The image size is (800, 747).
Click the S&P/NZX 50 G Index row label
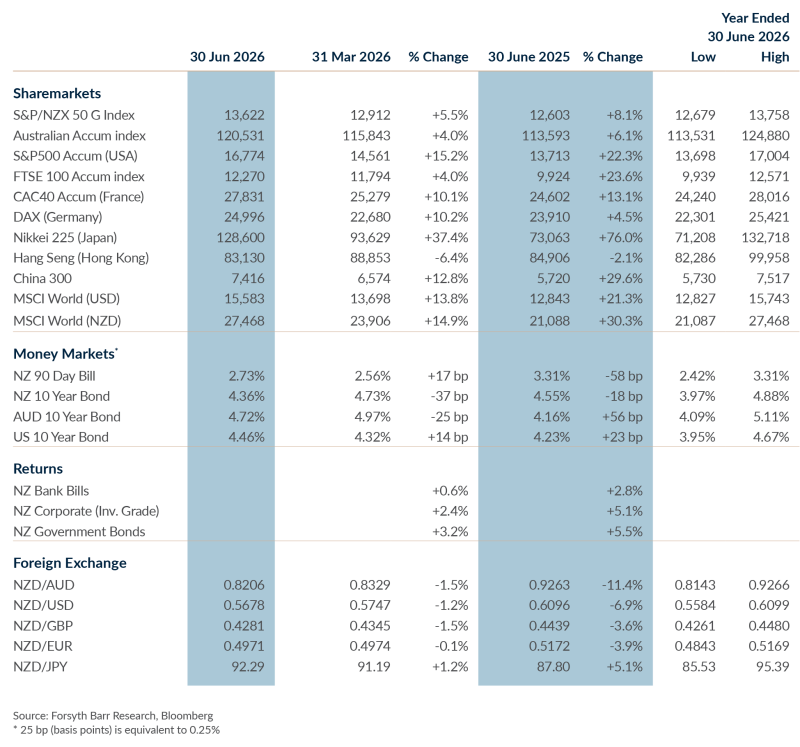click(x=74, y=115)
